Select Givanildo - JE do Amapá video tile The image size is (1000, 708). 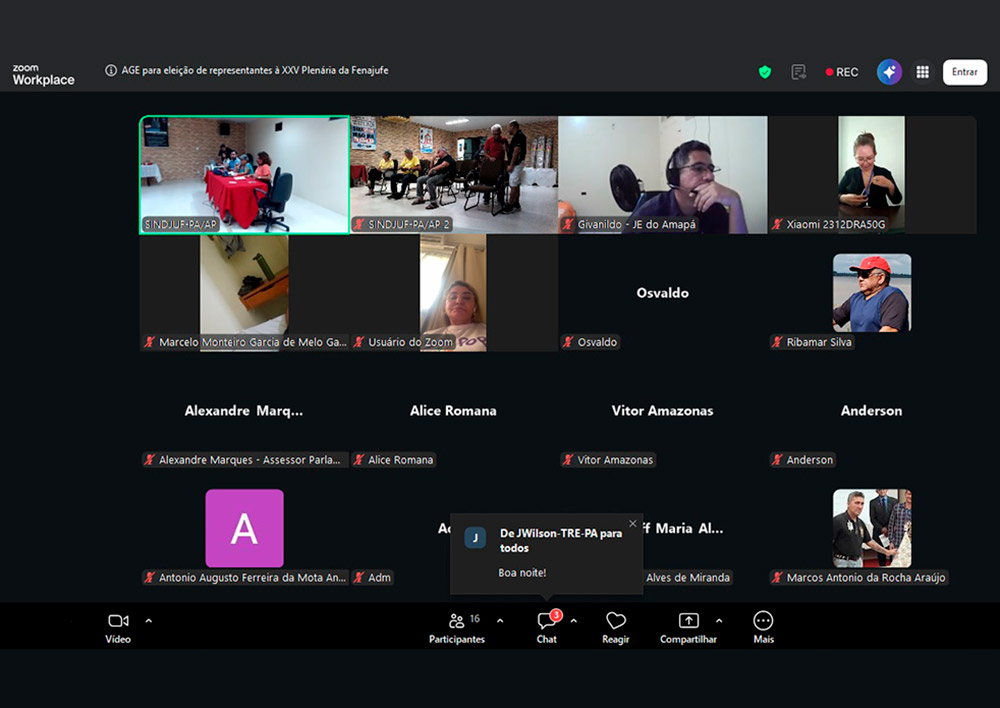(x=662, y=174)
